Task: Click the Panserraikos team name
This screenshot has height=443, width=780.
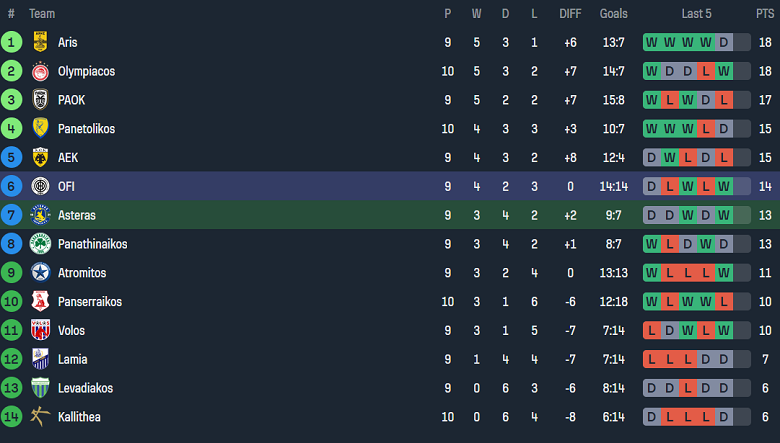Action: pyautogui.click(x=88, y=302)
